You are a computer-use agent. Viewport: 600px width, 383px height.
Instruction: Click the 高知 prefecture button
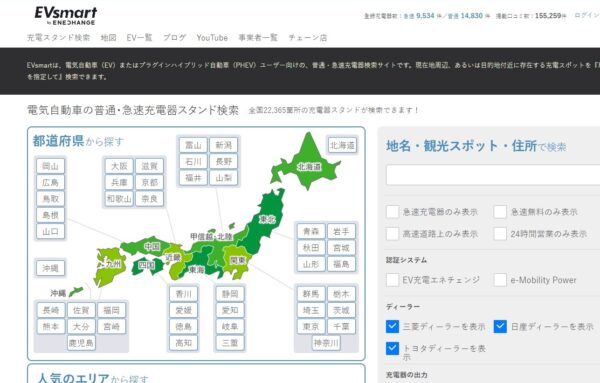(x=184, y=343)
